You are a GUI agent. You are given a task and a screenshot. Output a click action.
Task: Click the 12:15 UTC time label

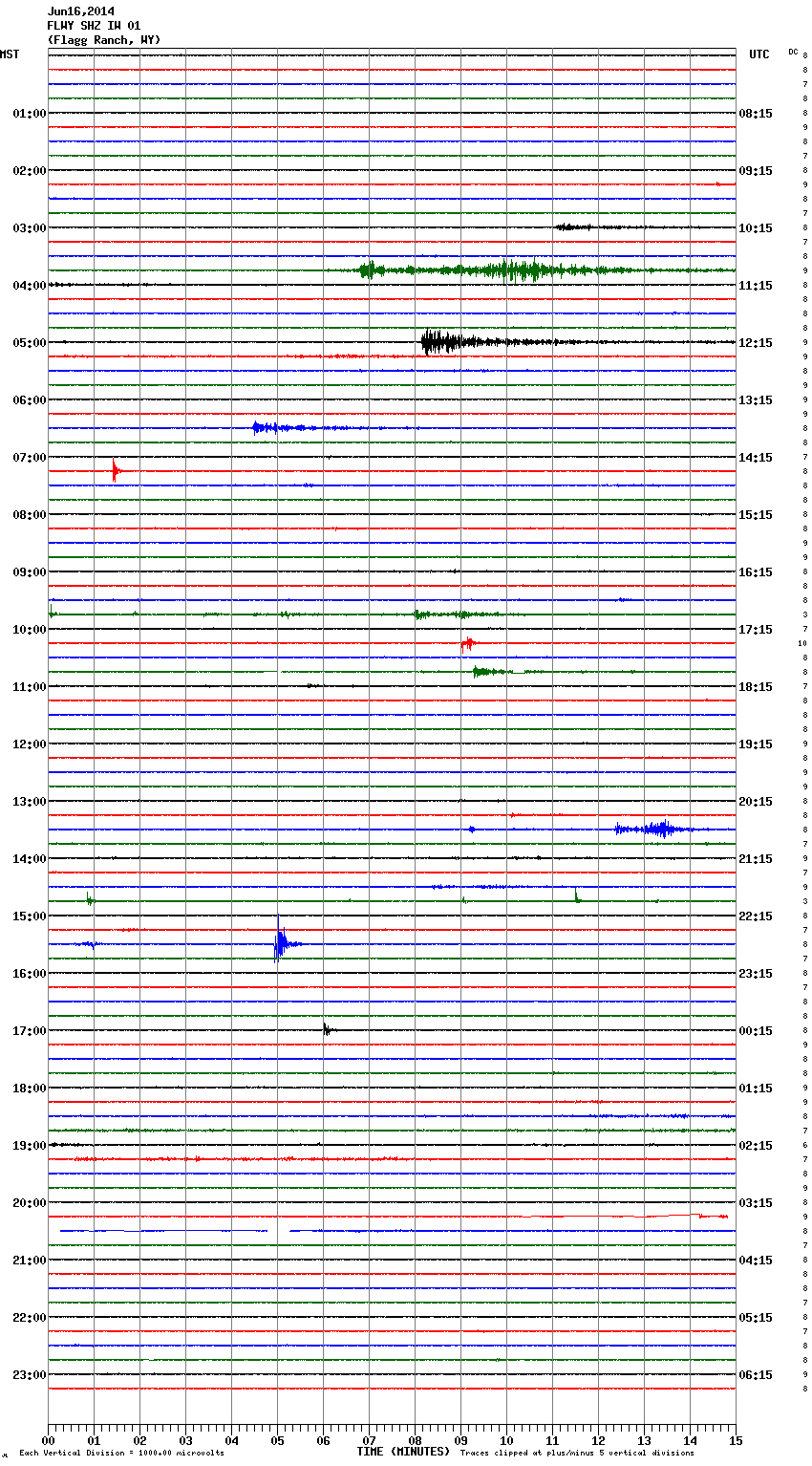pyautogui.click(x=755, y=343)
